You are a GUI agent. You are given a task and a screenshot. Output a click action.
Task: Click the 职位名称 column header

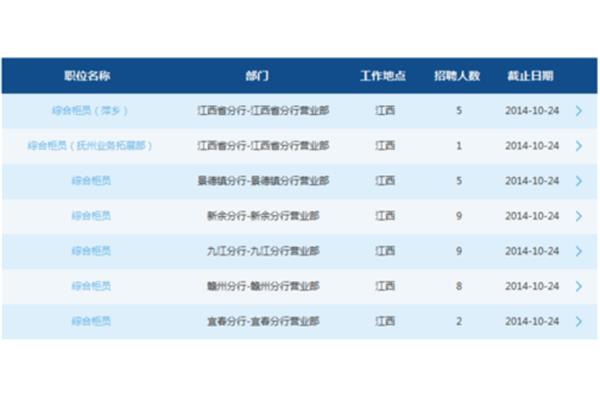87,76
